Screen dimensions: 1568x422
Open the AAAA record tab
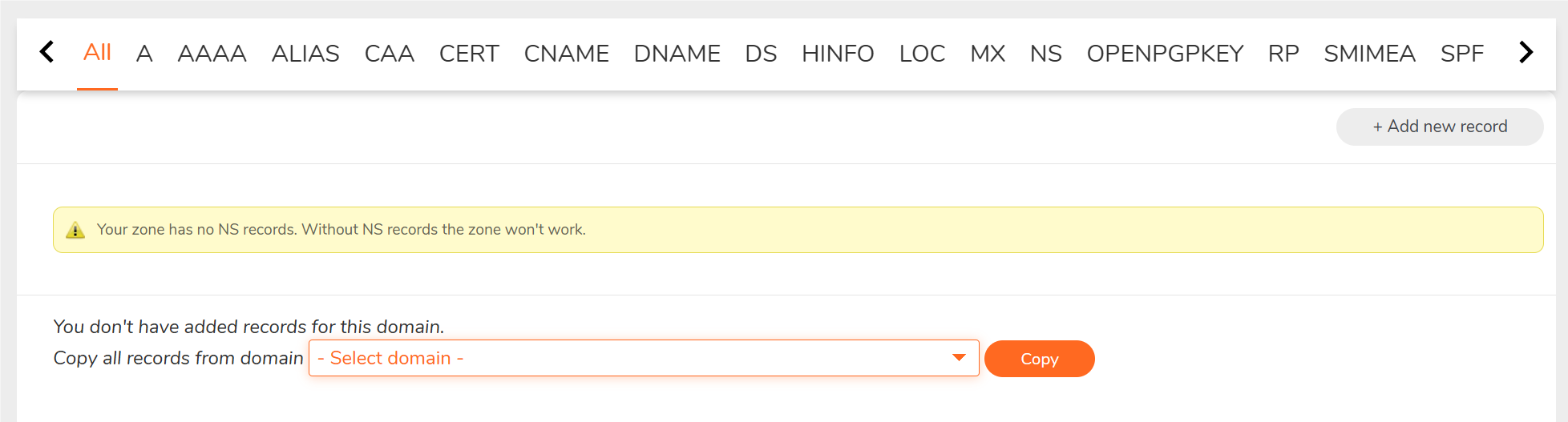pos(212,54)
